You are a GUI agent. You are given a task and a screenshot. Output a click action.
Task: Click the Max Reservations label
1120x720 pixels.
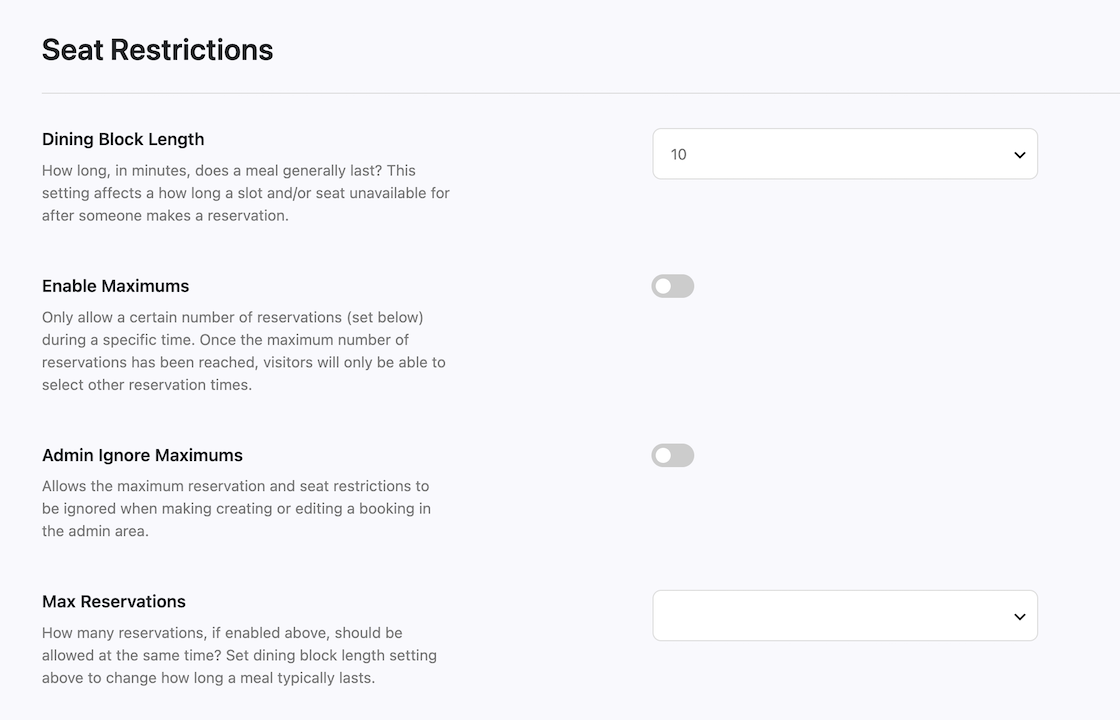point(114,601)
